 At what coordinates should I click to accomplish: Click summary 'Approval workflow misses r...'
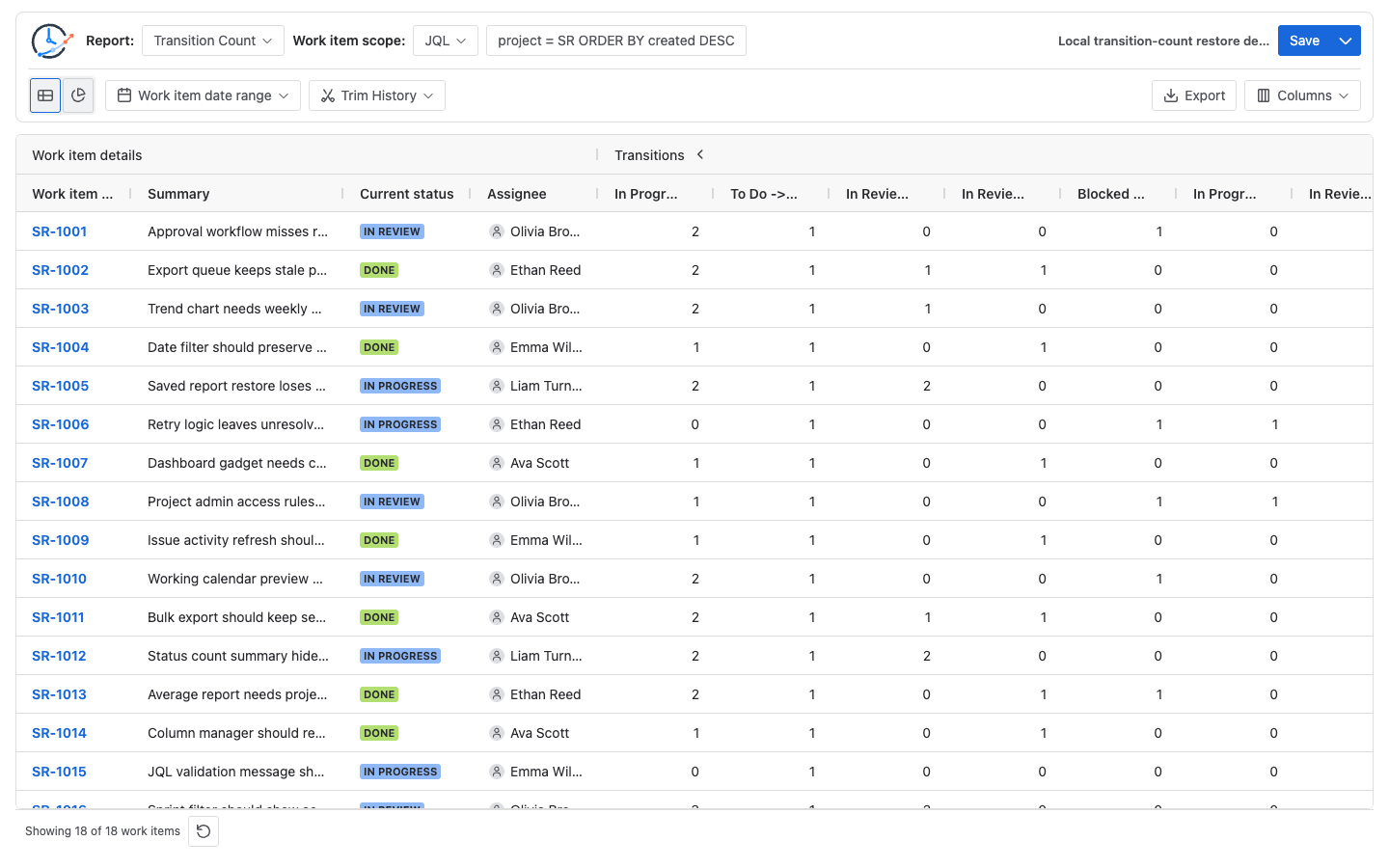click(x=237, y=231)
